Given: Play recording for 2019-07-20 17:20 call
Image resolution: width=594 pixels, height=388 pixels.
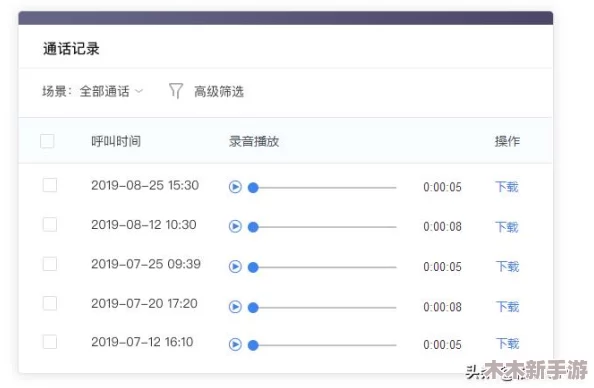Looking at the screenshot, I should [235, 307].
